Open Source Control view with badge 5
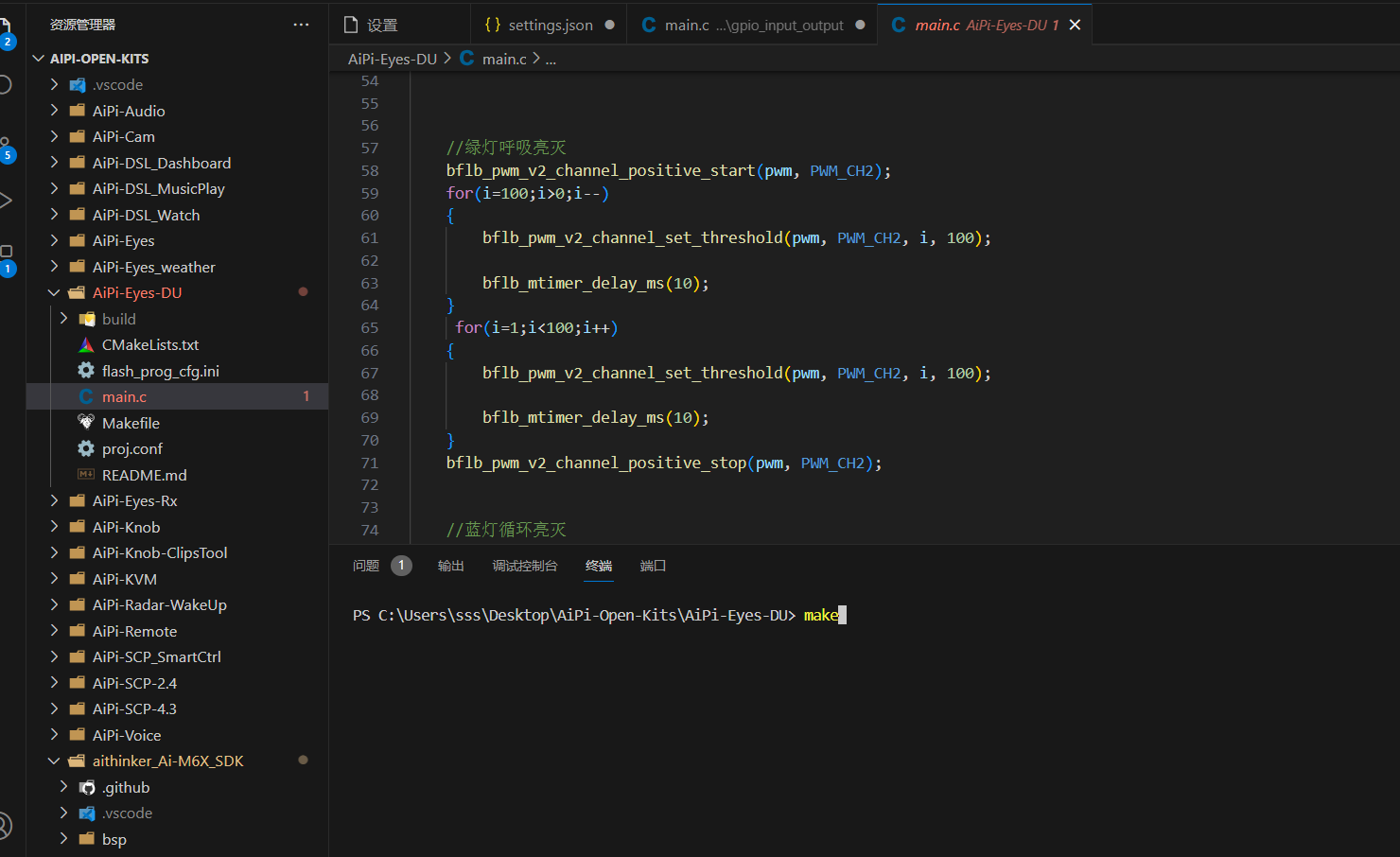The image size is (1400, 857). coord(7,149)
